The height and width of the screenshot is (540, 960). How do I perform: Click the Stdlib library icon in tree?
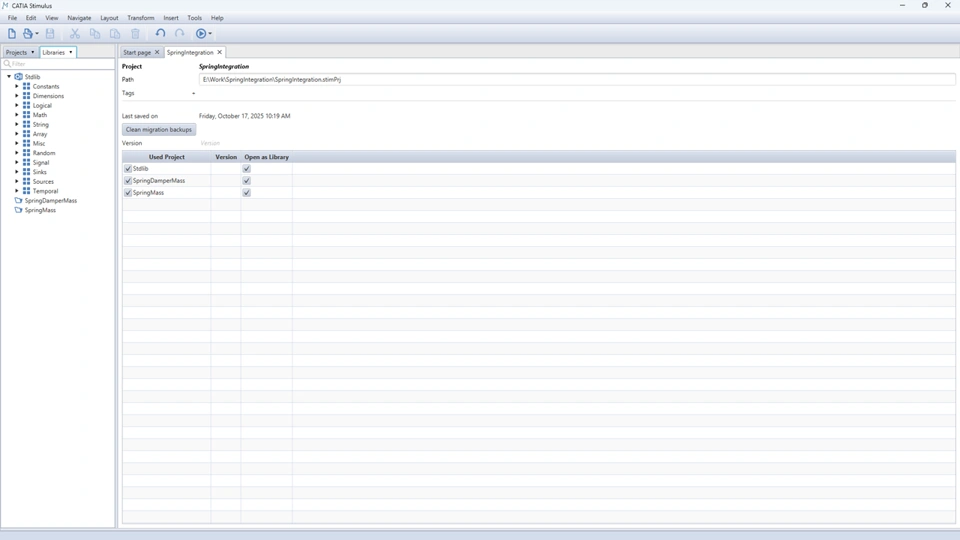tap(18, 77)
